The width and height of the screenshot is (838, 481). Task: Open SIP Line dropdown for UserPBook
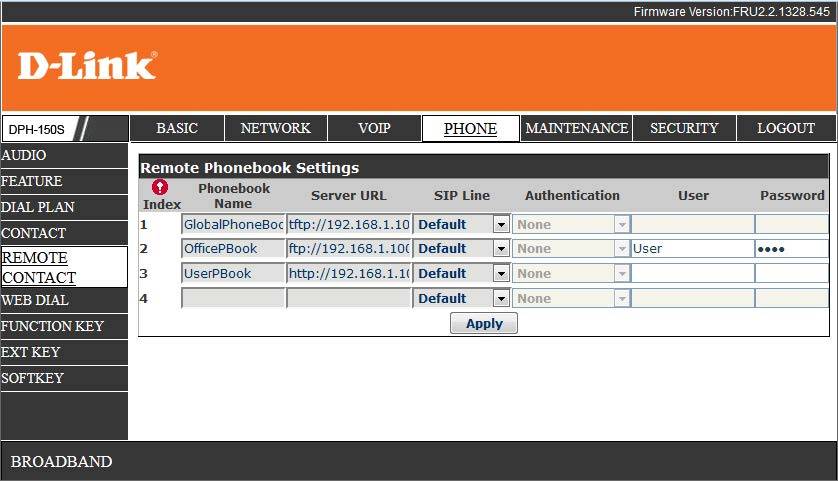(461, 274)
